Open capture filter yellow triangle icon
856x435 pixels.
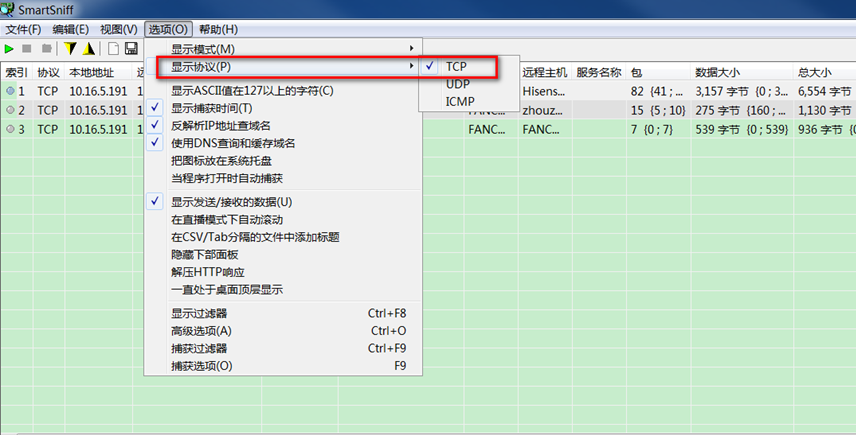tap(89, 49)
